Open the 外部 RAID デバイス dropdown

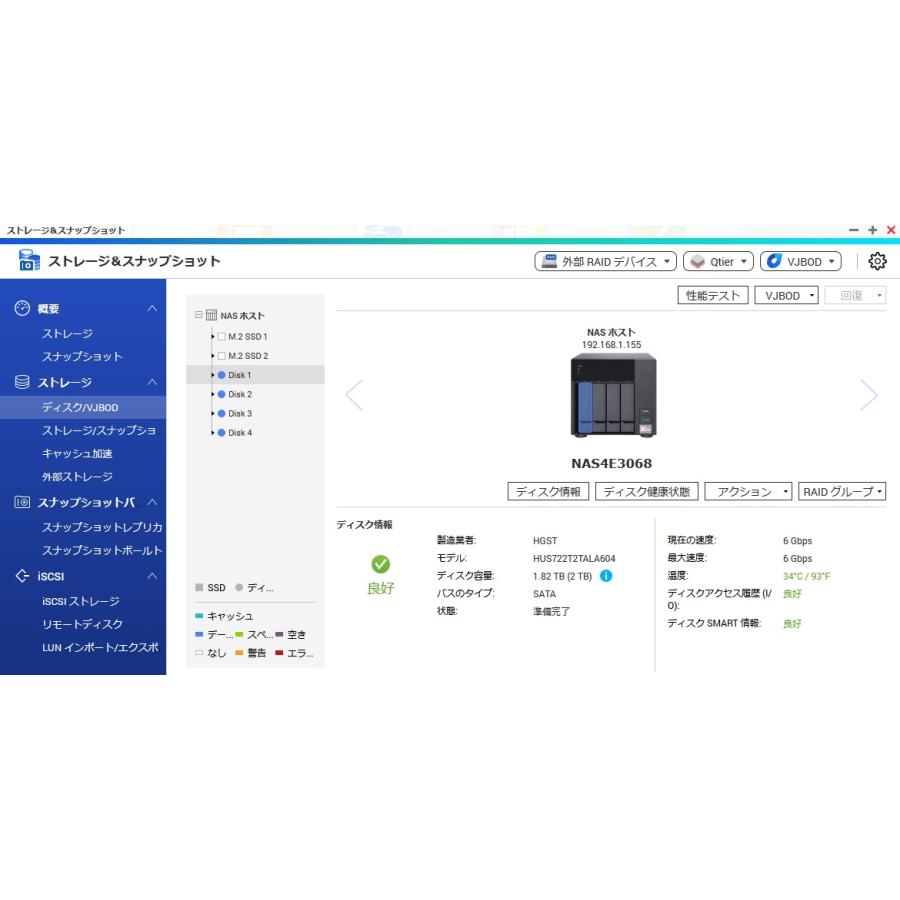click(x=606, y=262)
